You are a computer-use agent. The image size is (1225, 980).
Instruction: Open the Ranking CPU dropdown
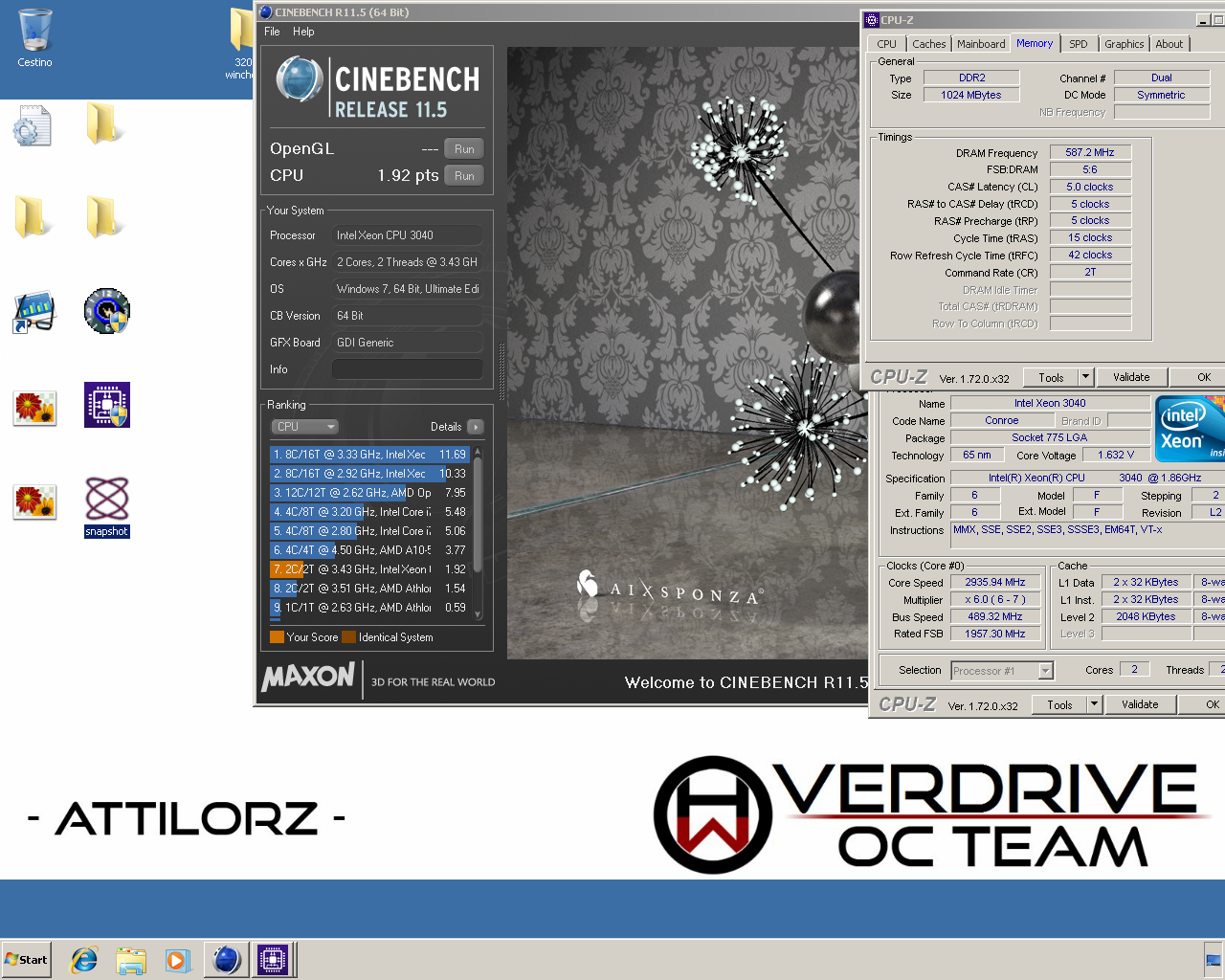pyautogui.click(x=304, y=427)
